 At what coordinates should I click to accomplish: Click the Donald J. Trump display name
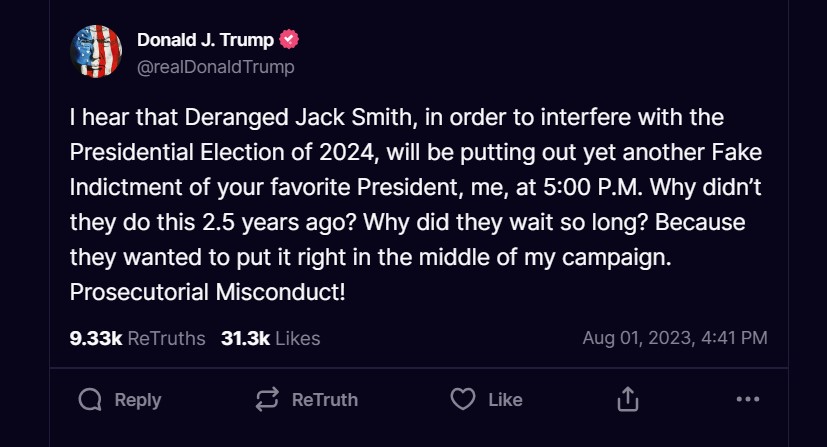(204, 41)
